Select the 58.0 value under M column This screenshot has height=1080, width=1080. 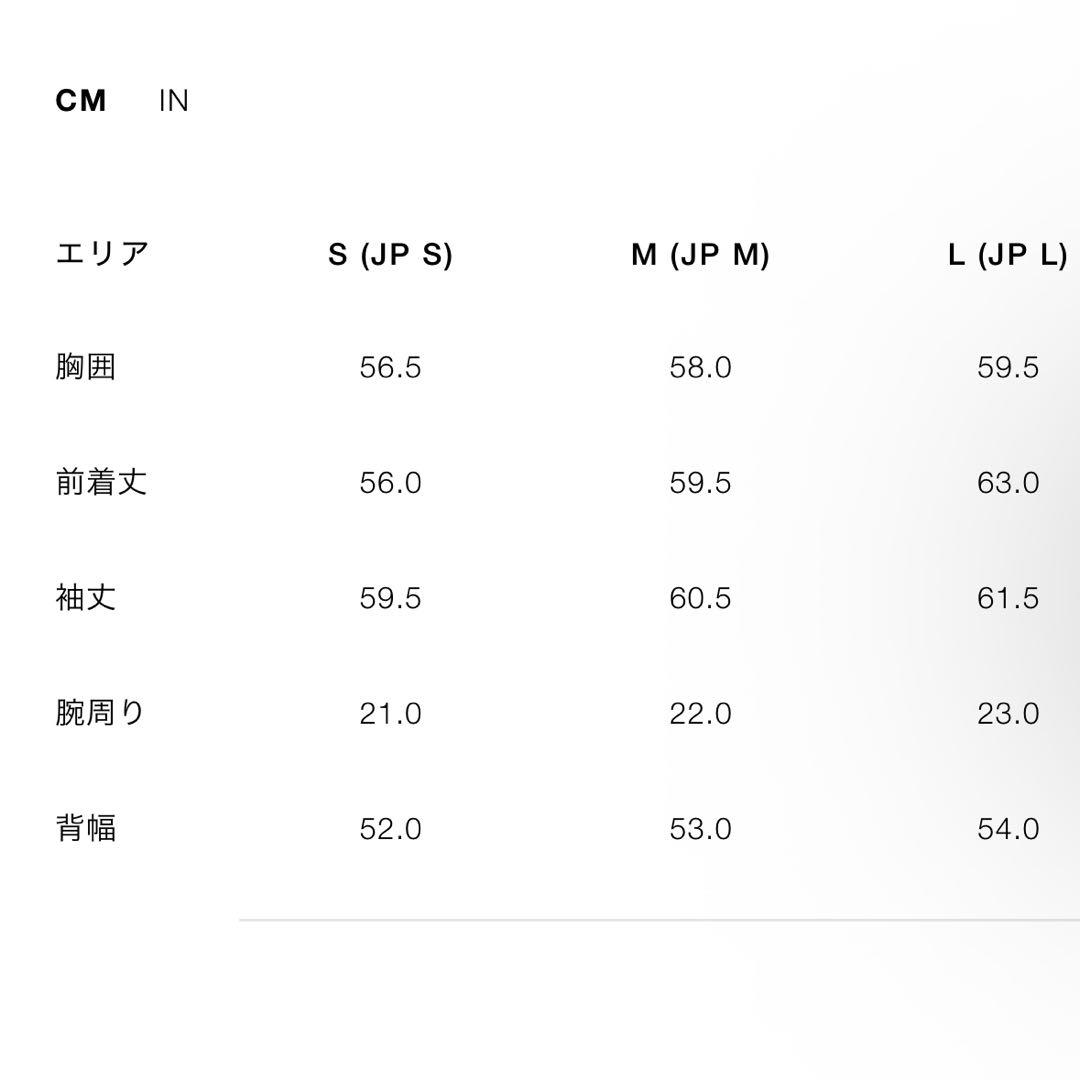click(x=698, y=368)
